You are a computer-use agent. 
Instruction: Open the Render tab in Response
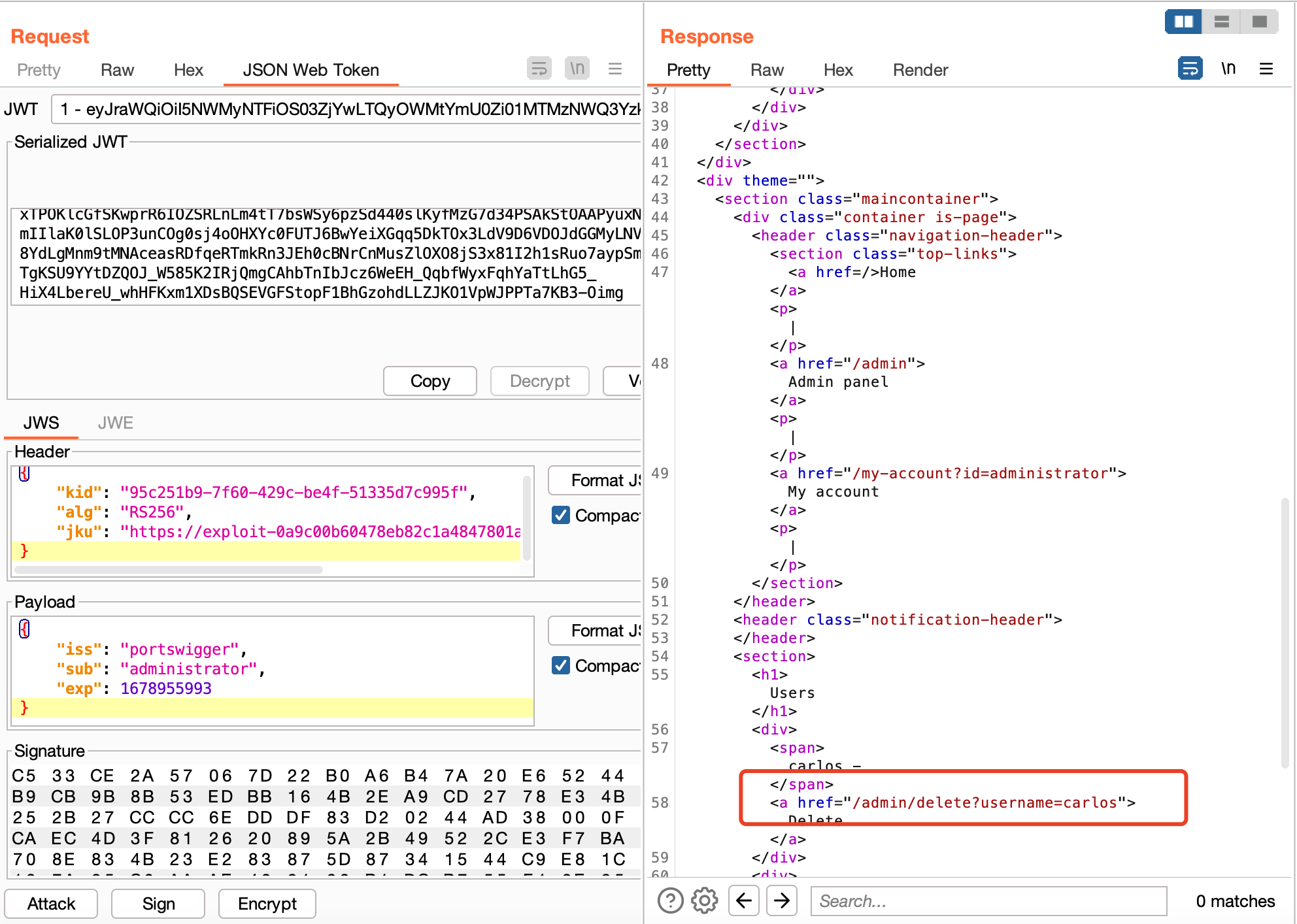[920, 70]
